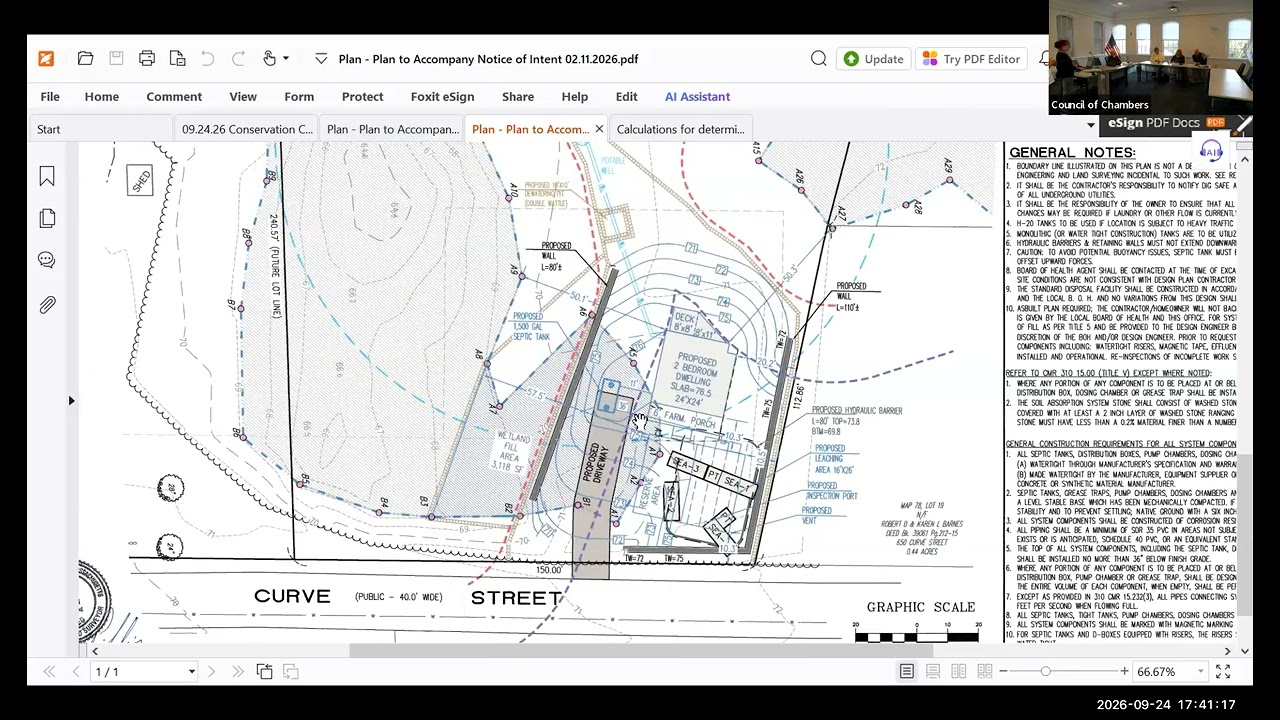Viewport: 1280px width, 720px height.
Task: Enable continuous page view mode
Action: click(933, 672)
